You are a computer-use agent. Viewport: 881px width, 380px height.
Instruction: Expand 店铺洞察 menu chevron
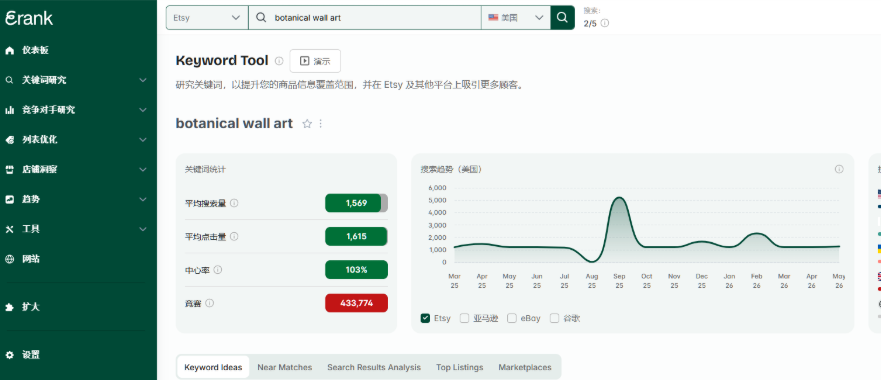click(x=143, y=170)
